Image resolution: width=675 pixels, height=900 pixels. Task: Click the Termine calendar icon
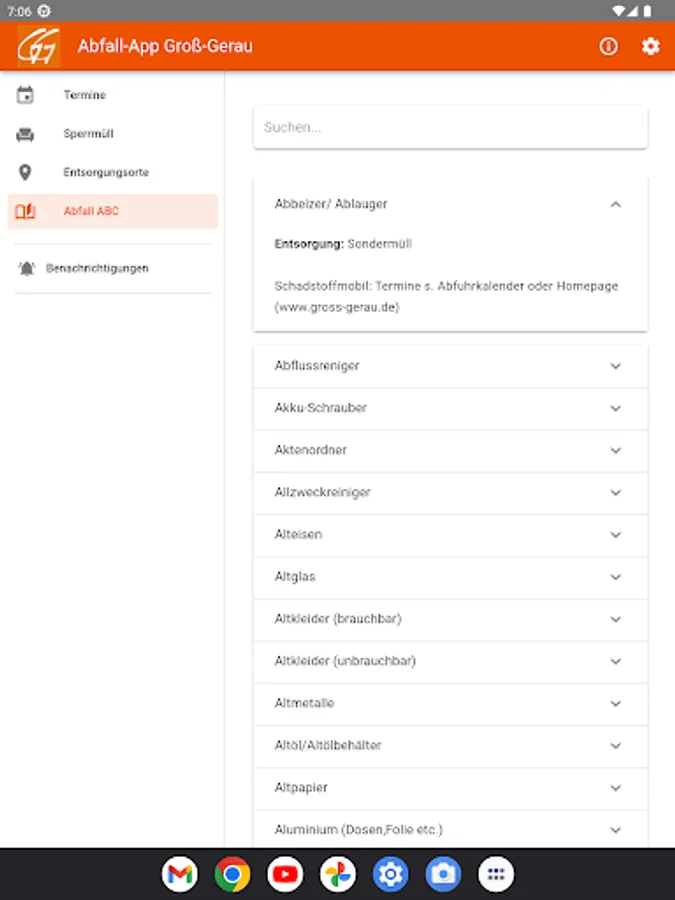pos(26,95)
